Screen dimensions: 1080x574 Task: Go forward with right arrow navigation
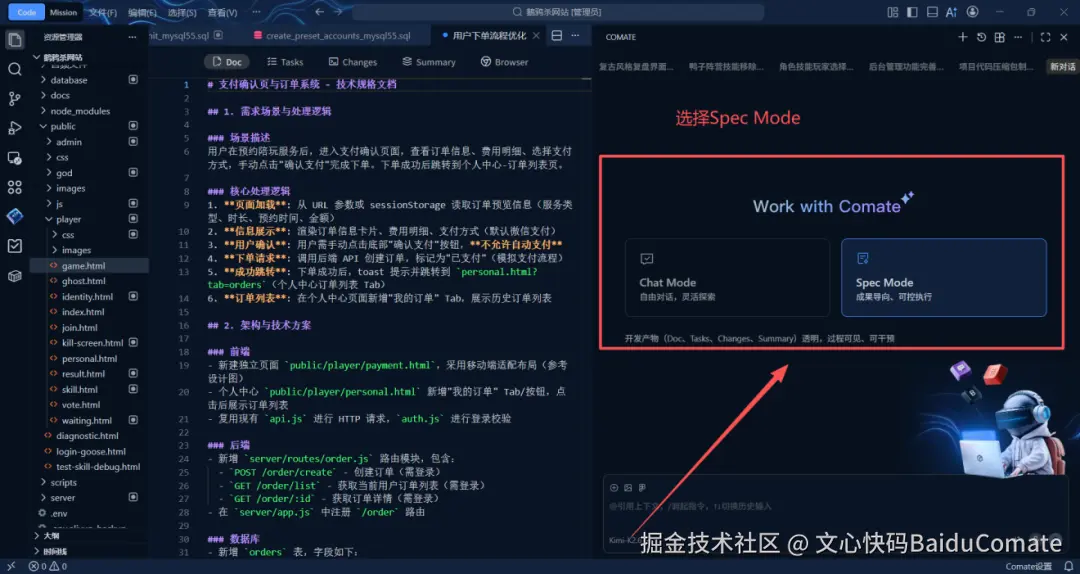(x=338, y=12)
